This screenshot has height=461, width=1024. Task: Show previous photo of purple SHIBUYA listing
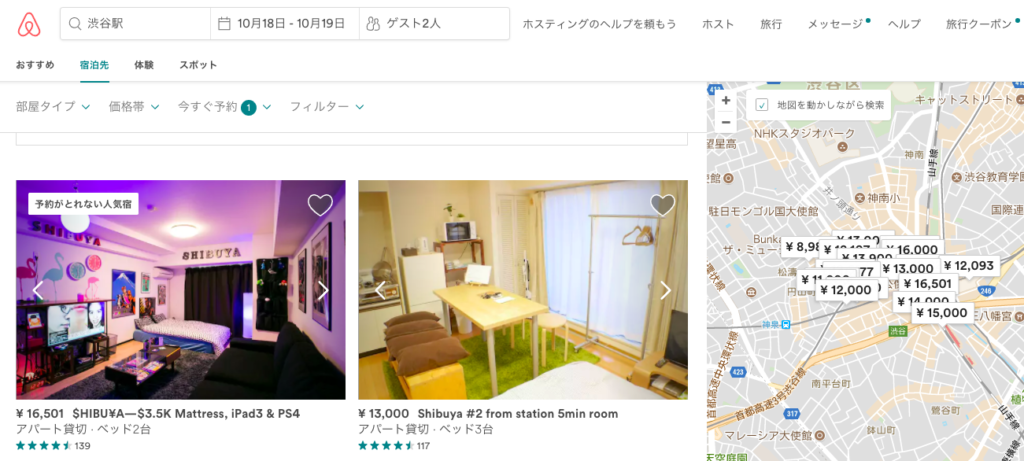[38, 291]
